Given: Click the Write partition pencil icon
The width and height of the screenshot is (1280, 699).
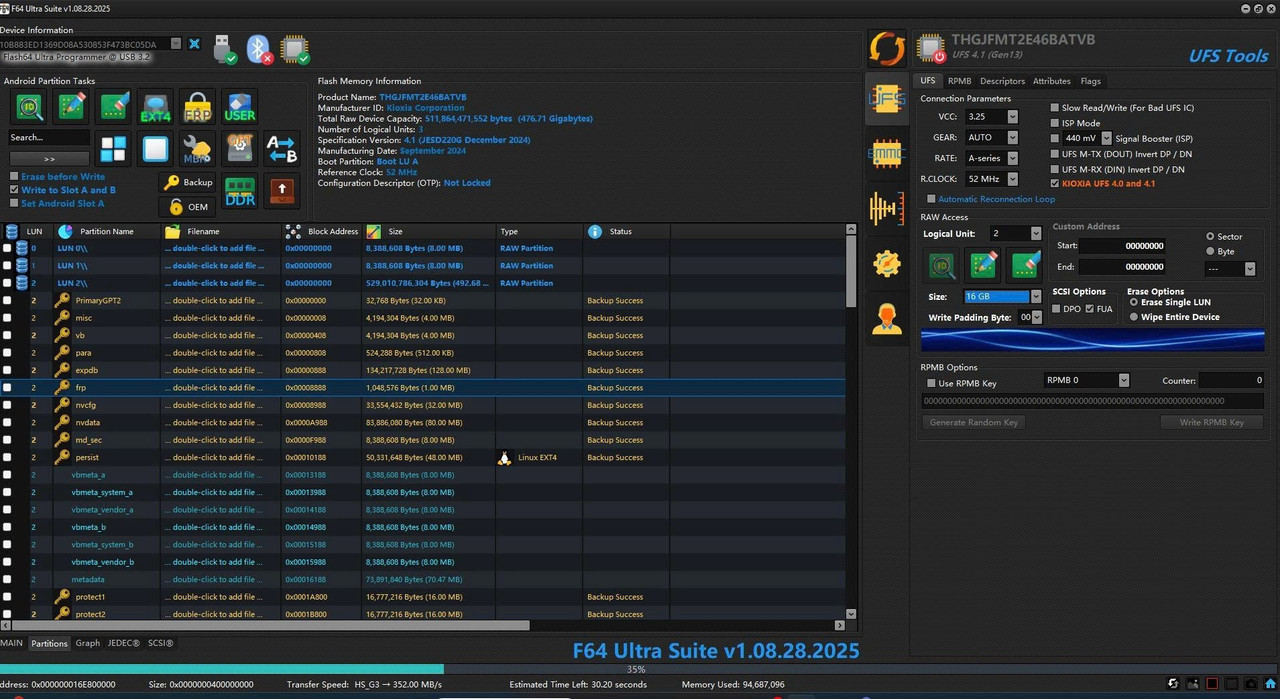Looking at the screenshot, I should tap(72, 107).
